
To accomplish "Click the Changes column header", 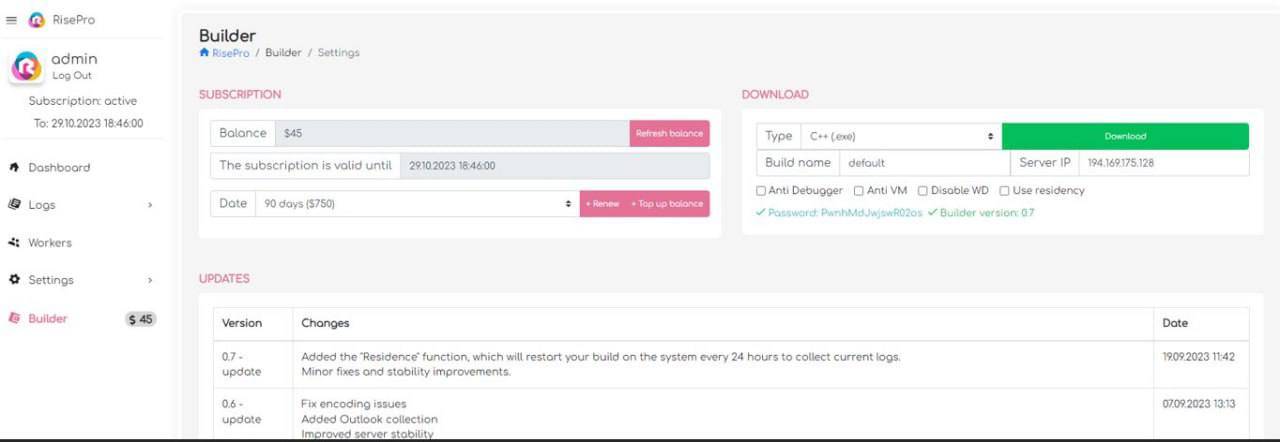I will (325, 323).
